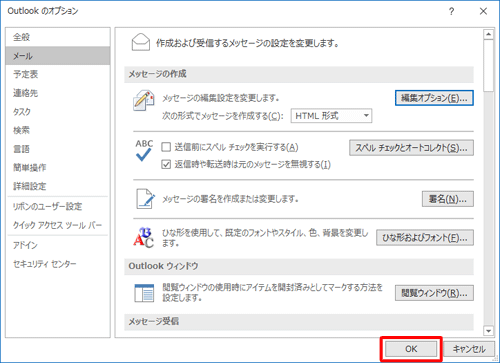500x363 pixels.
Task: Click the scrollbar up arrow
Action: (488, 34)
